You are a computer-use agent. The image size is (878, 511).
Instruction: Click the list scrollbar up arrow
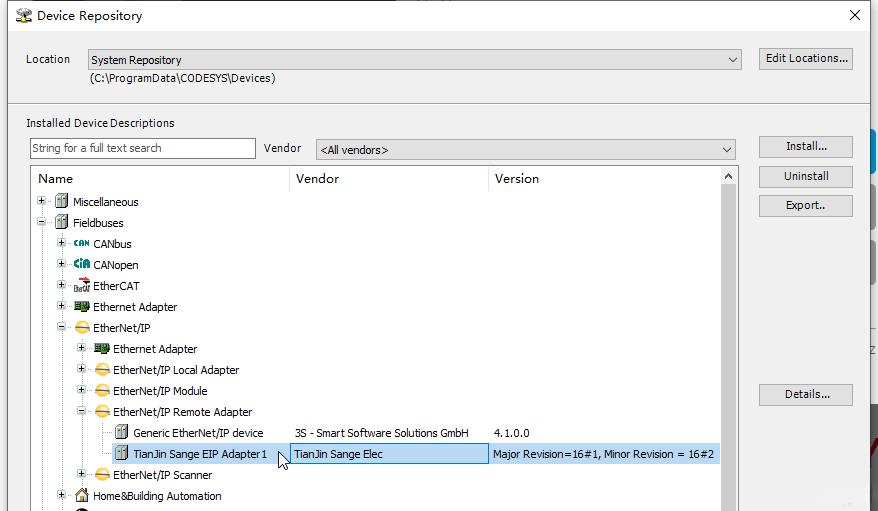point(728,176)
